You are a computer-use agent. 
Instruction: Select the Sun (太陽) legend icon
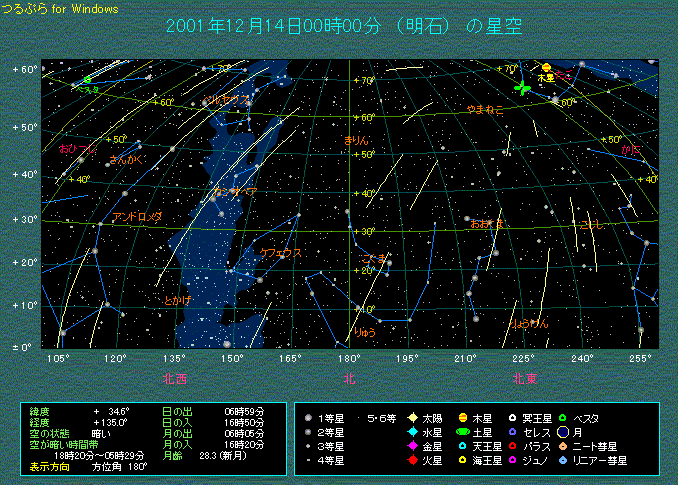point(412,417)
